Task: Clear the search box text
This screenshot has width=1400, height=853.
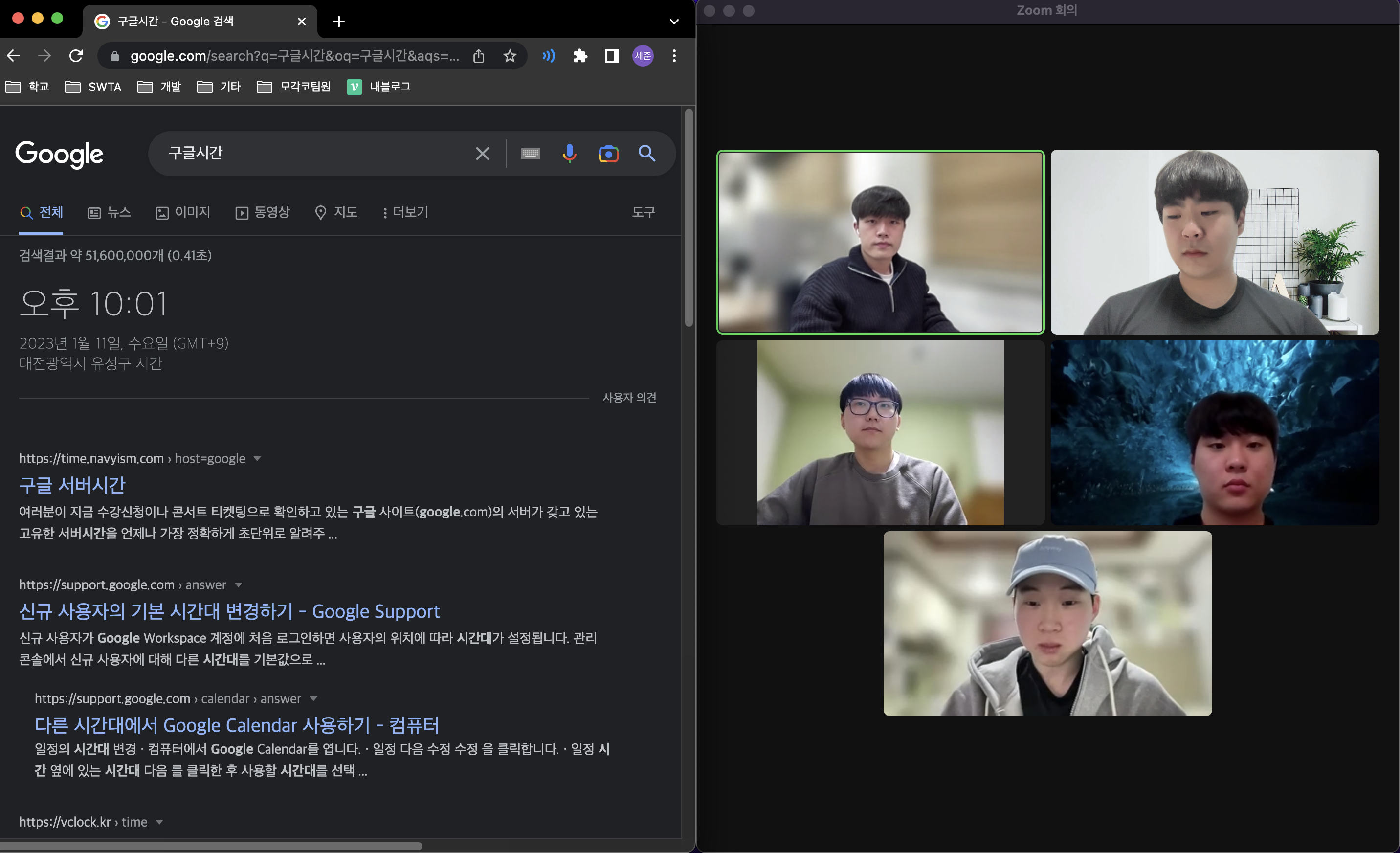Action: 482,154
